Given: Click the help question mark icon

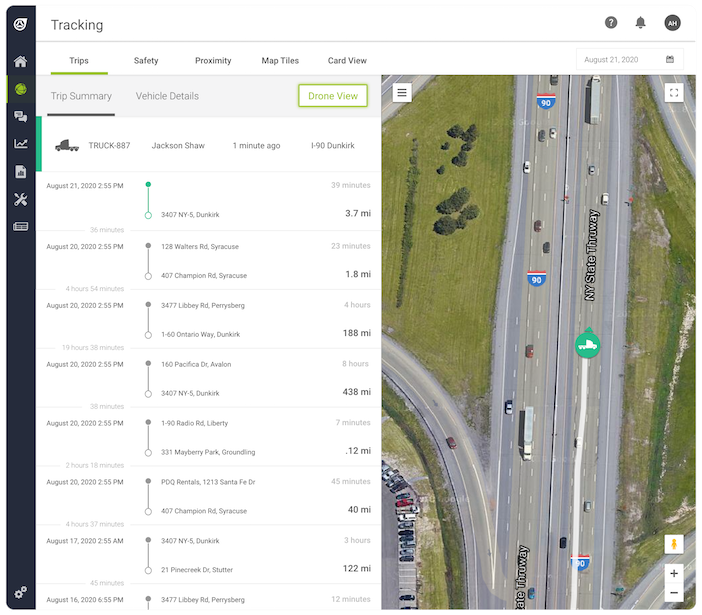Looking at the screenshot, I should 611,23.
